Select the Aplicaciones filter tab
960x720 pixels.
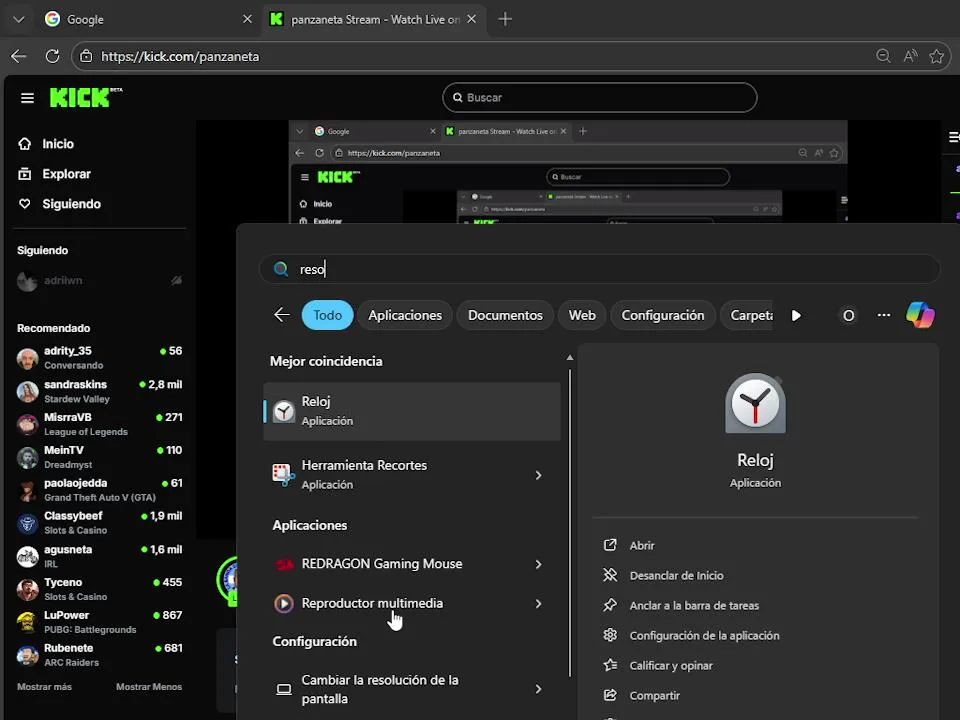[405, 315]
